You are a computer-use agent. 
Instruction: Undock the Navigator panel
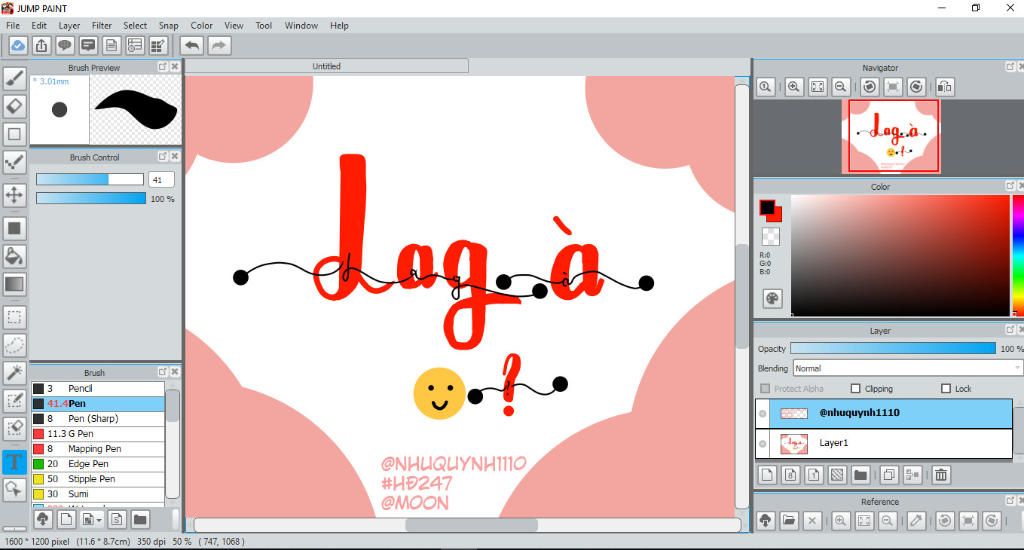[x=1010, y=67]
